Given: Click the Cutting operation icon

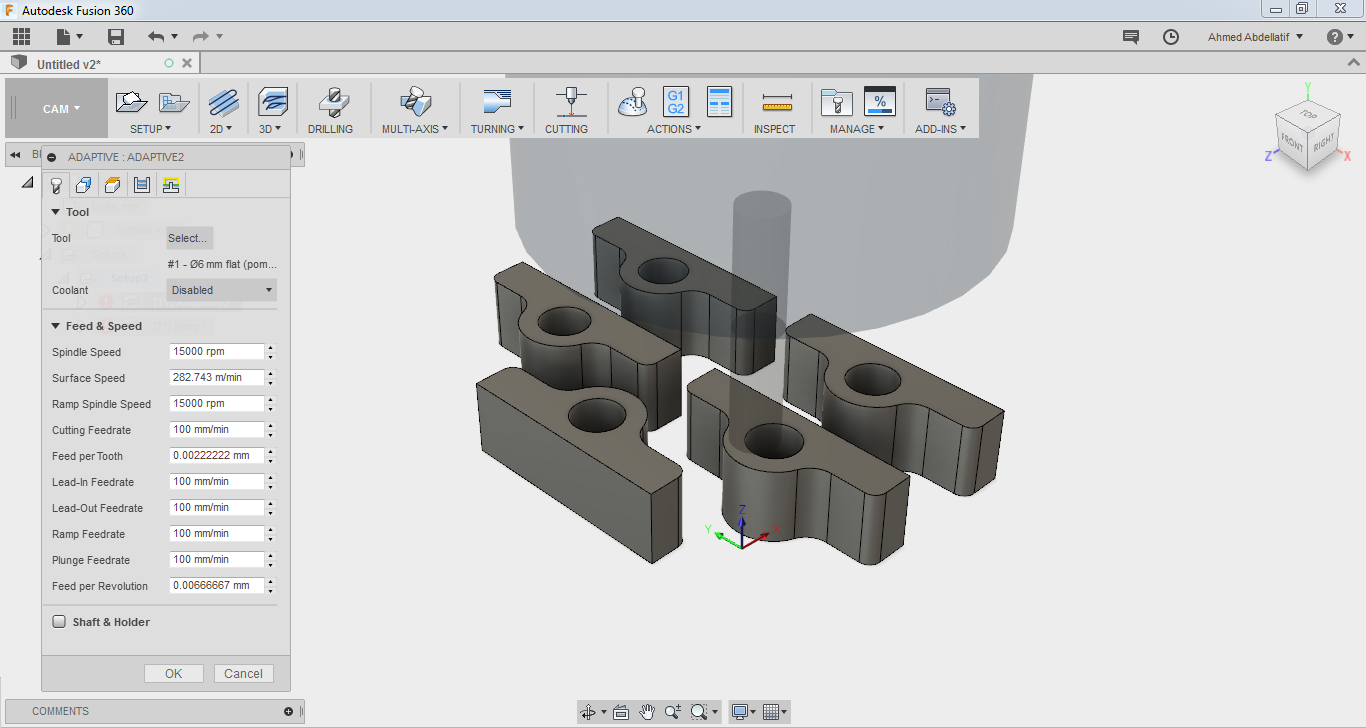Looking at the screenshot, I should 571,102.
